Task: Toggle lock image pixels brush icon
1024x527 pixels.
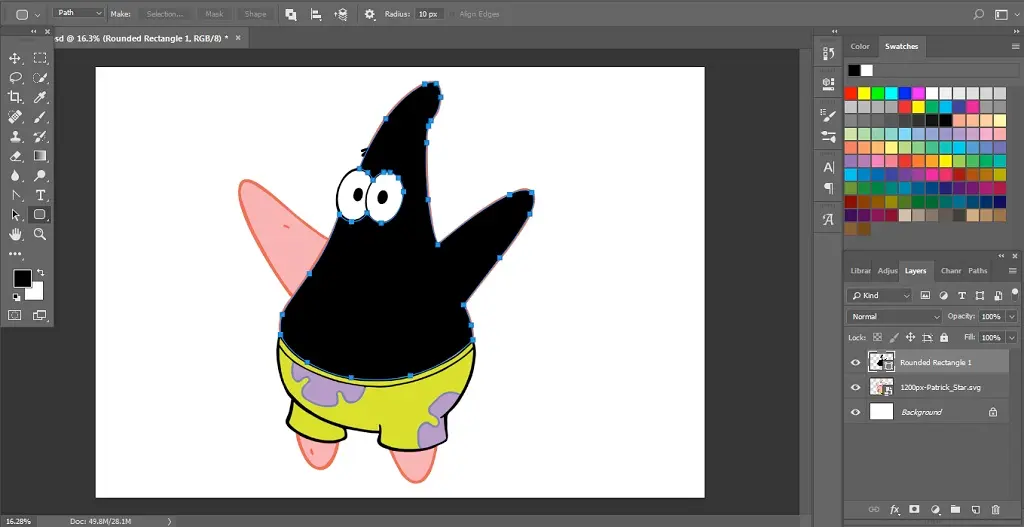Action: click(893, 338)
